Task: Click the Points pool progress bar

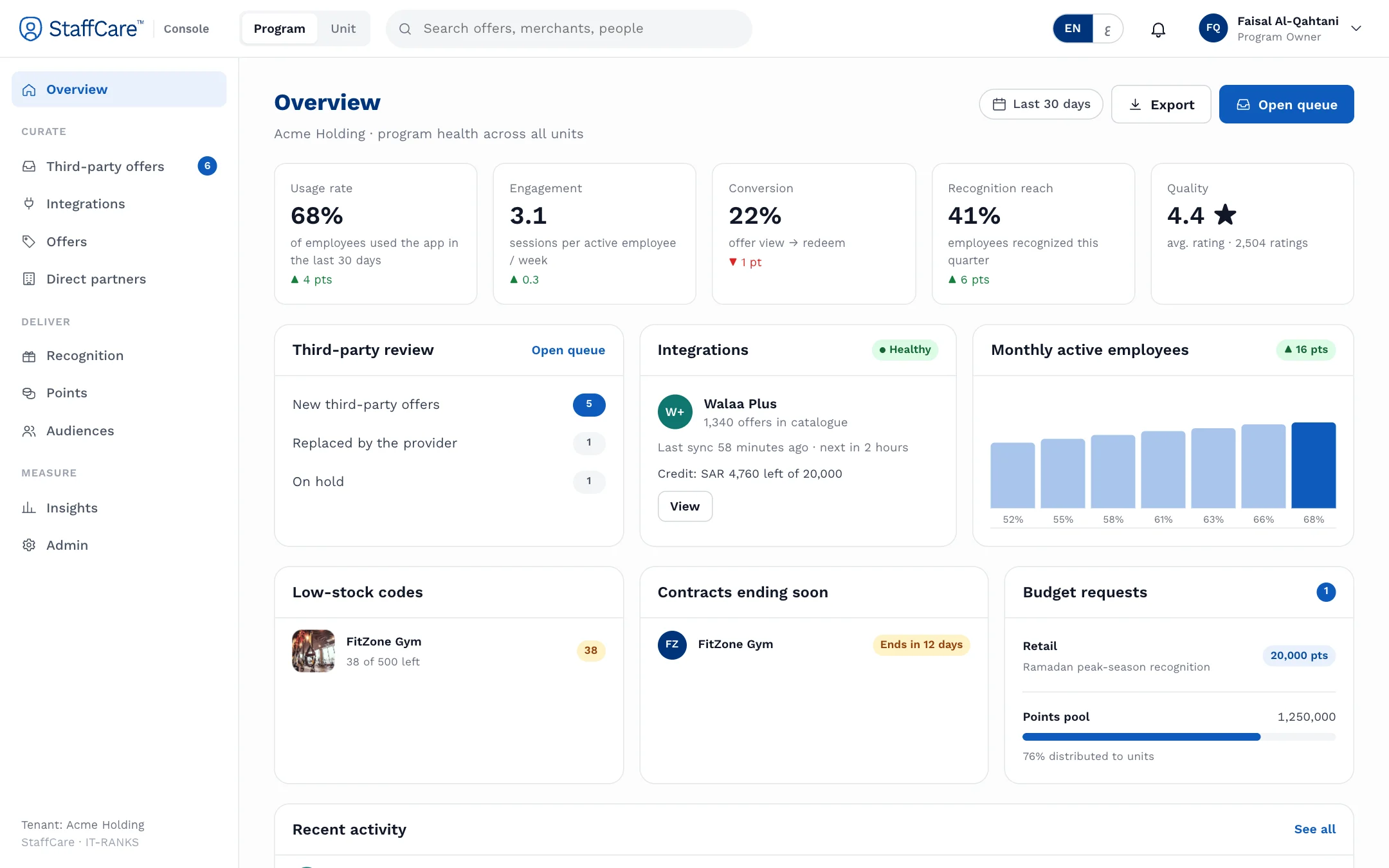Action: click(1179, 737)
